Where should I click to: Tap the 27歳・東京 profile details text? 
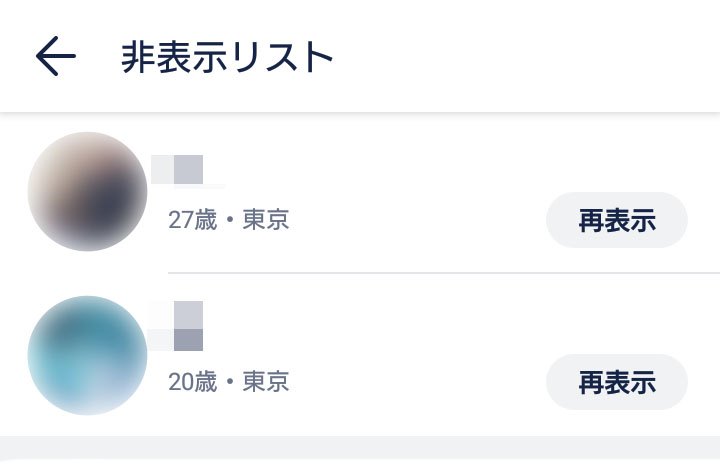(229, 220)
